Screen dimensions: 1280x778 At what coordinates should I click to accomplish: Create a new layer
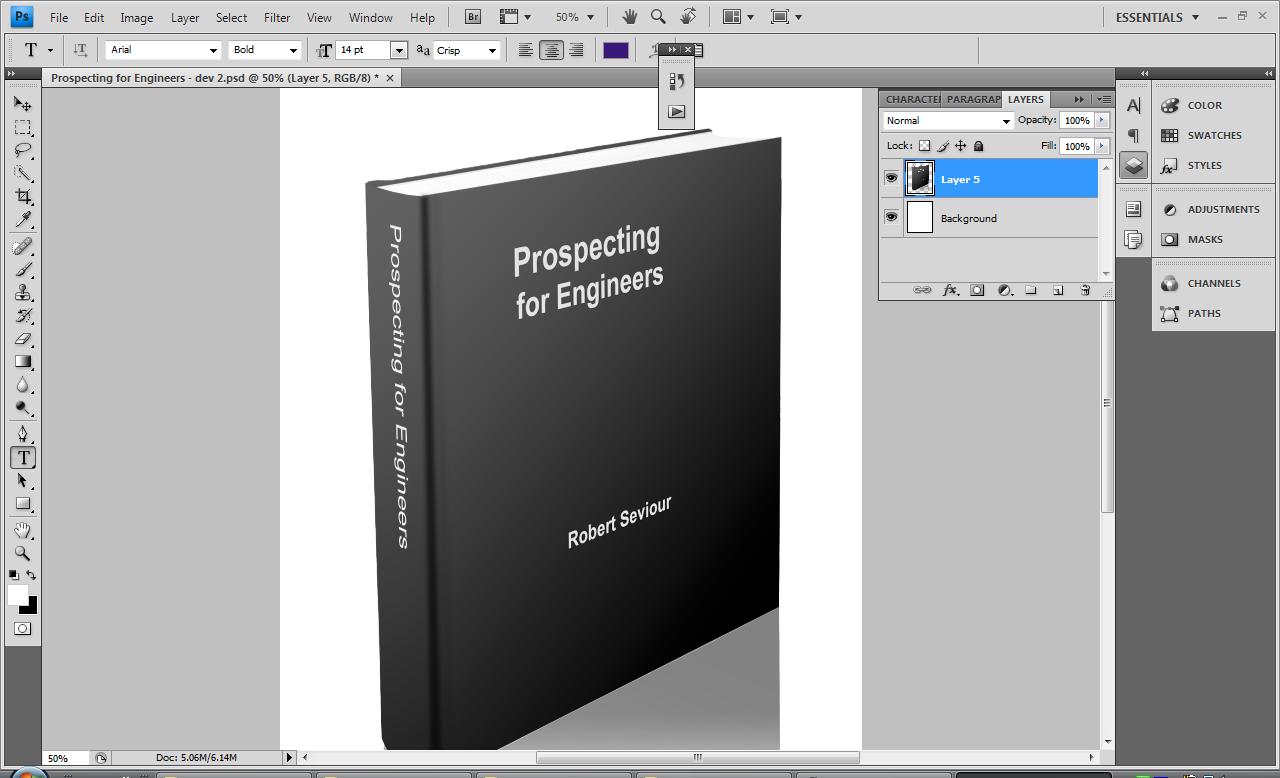coord(1058,290)
